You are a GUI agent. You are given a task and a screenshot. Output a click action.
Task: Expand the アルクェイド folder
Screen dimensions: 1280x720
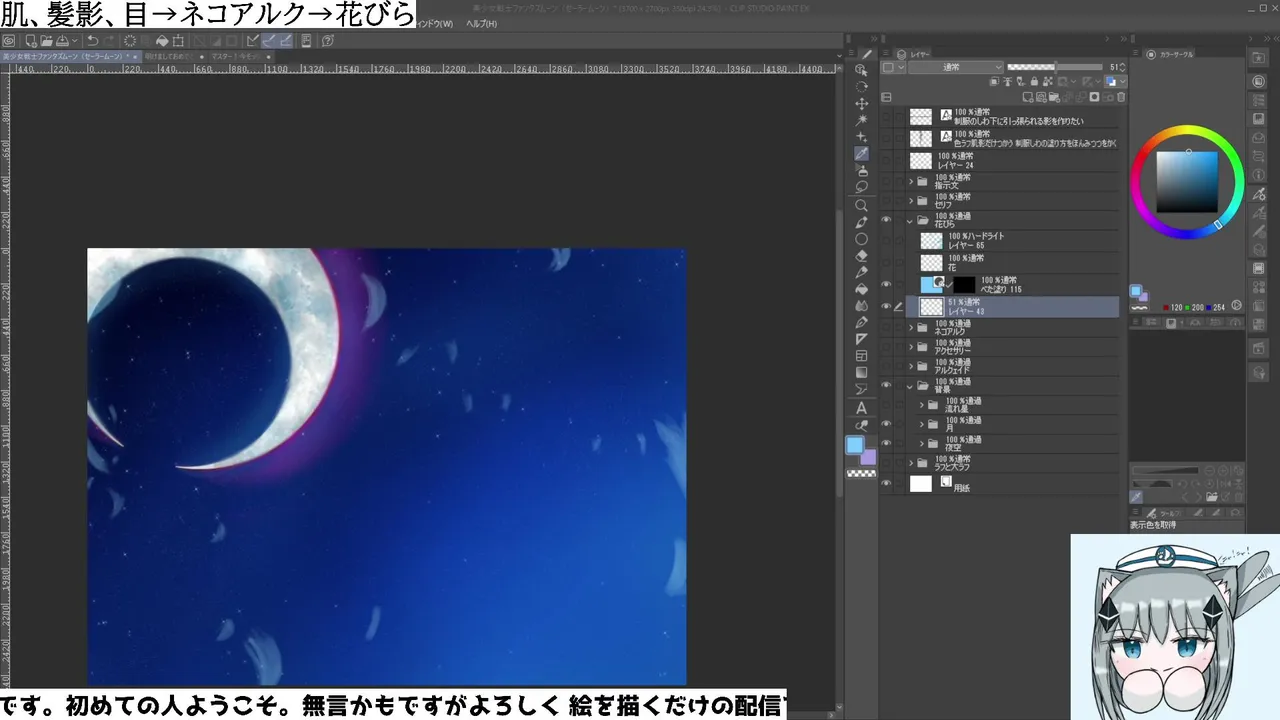[910, 366]
